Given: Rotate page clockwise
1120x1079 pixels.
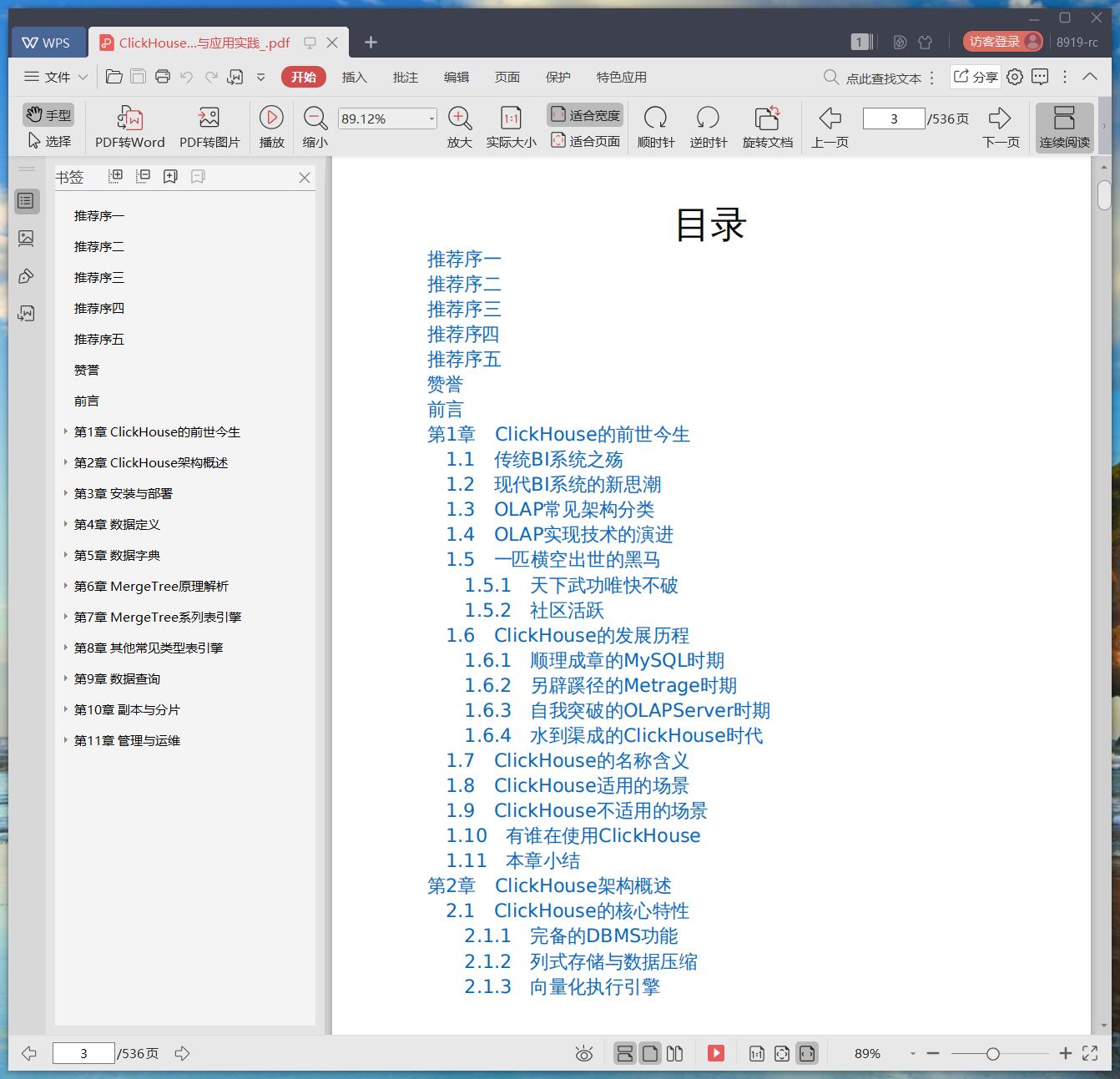Looking at the screenshot, I should pos(656,128).
